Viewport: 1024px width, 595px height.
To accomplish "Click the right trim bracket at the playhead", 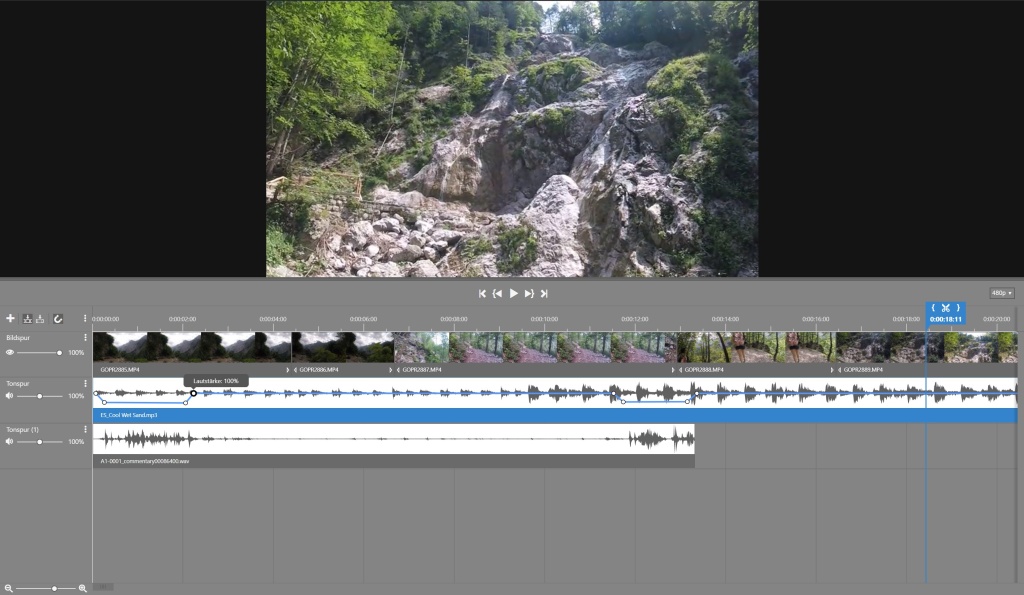I will (958, 308).
